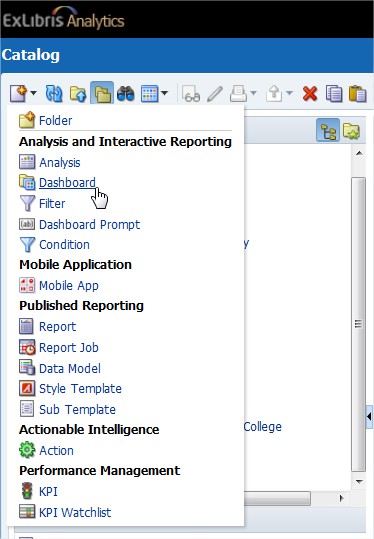This screenshot has height=539, width=374.
Task: Choose KPI menu entry
Action: [48, 492]
